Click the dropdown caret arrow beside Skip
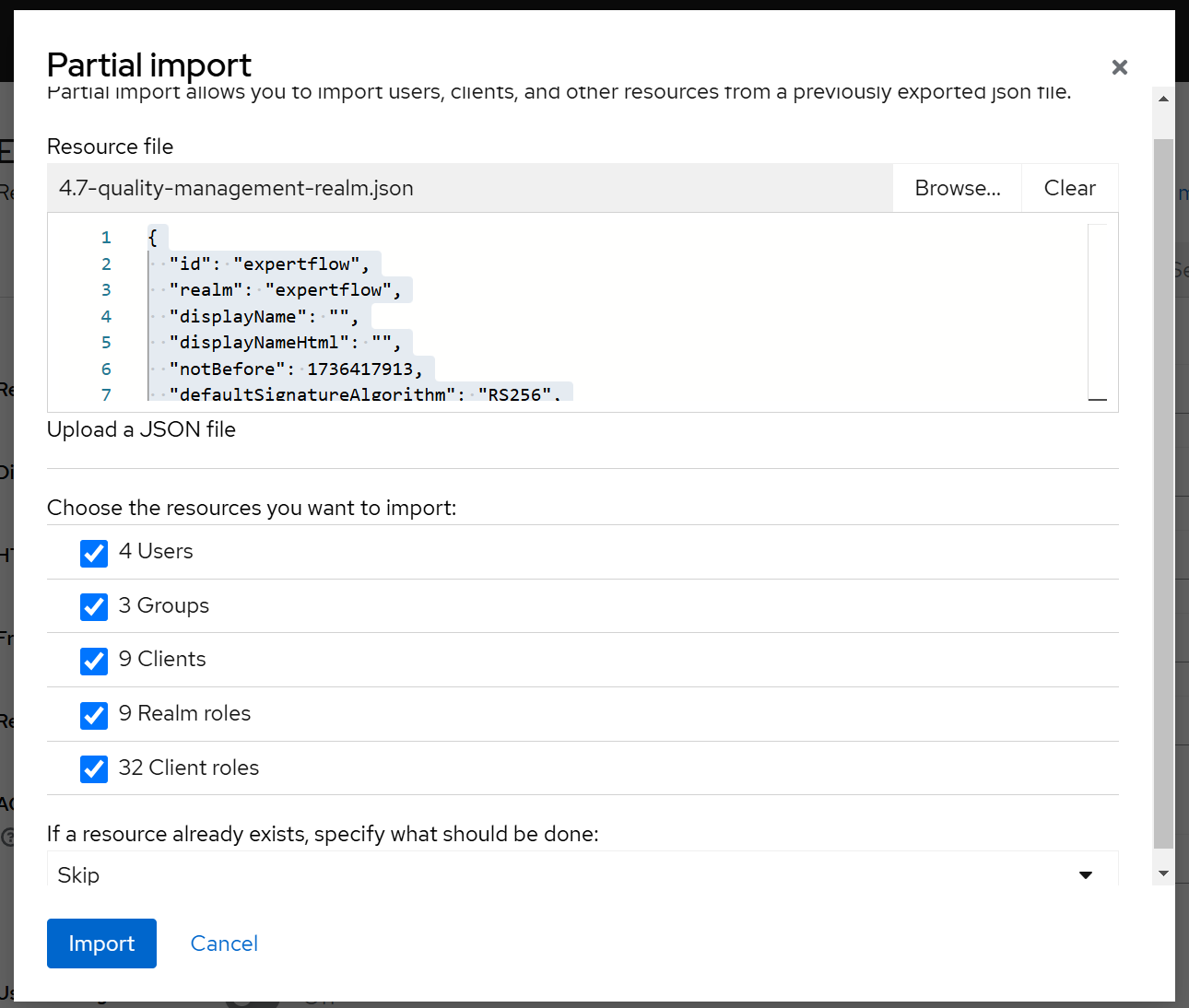 1086,874
